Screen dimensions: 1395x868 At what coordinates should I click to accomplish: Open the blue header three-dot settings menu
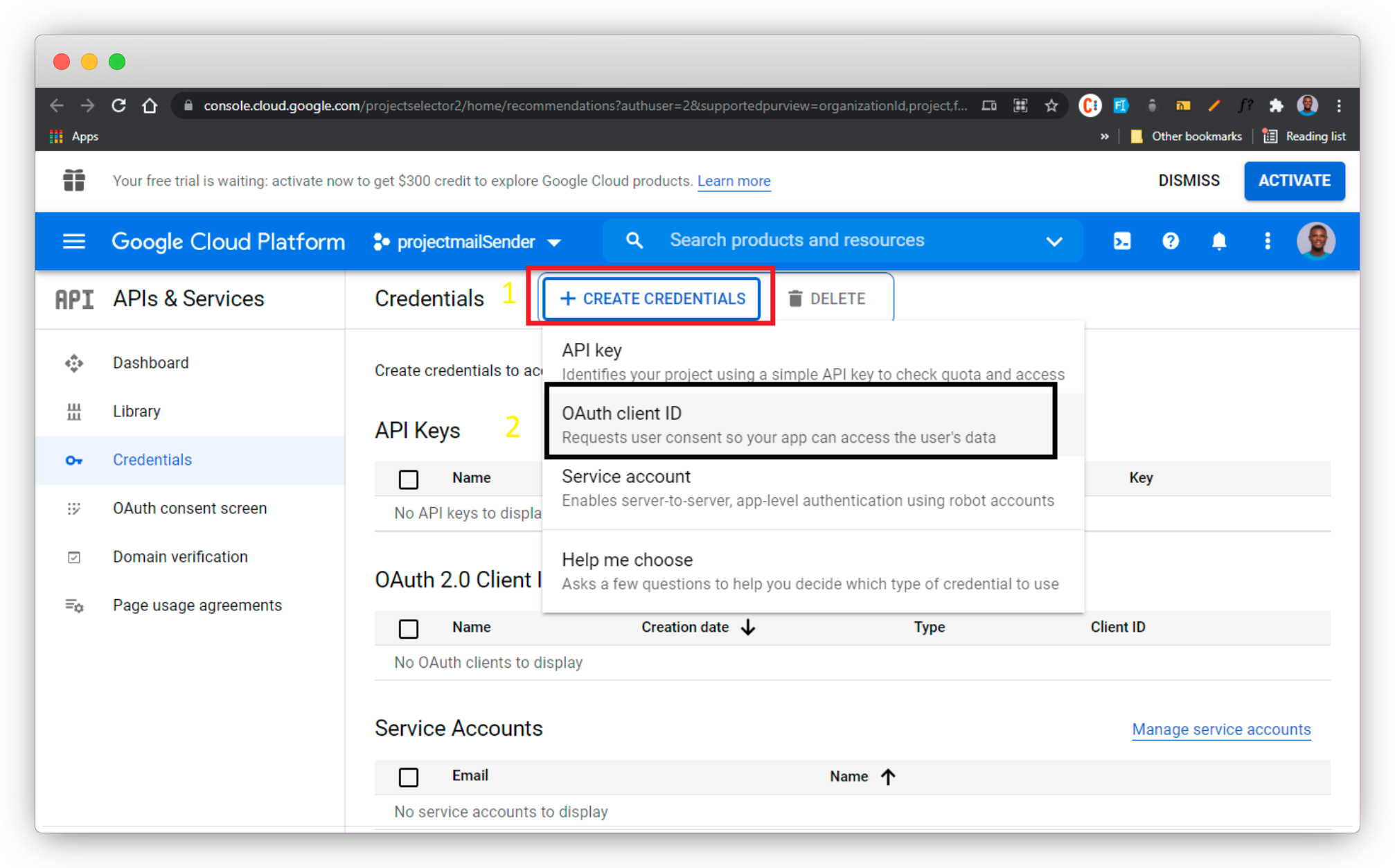click(x=1268, y=241)
